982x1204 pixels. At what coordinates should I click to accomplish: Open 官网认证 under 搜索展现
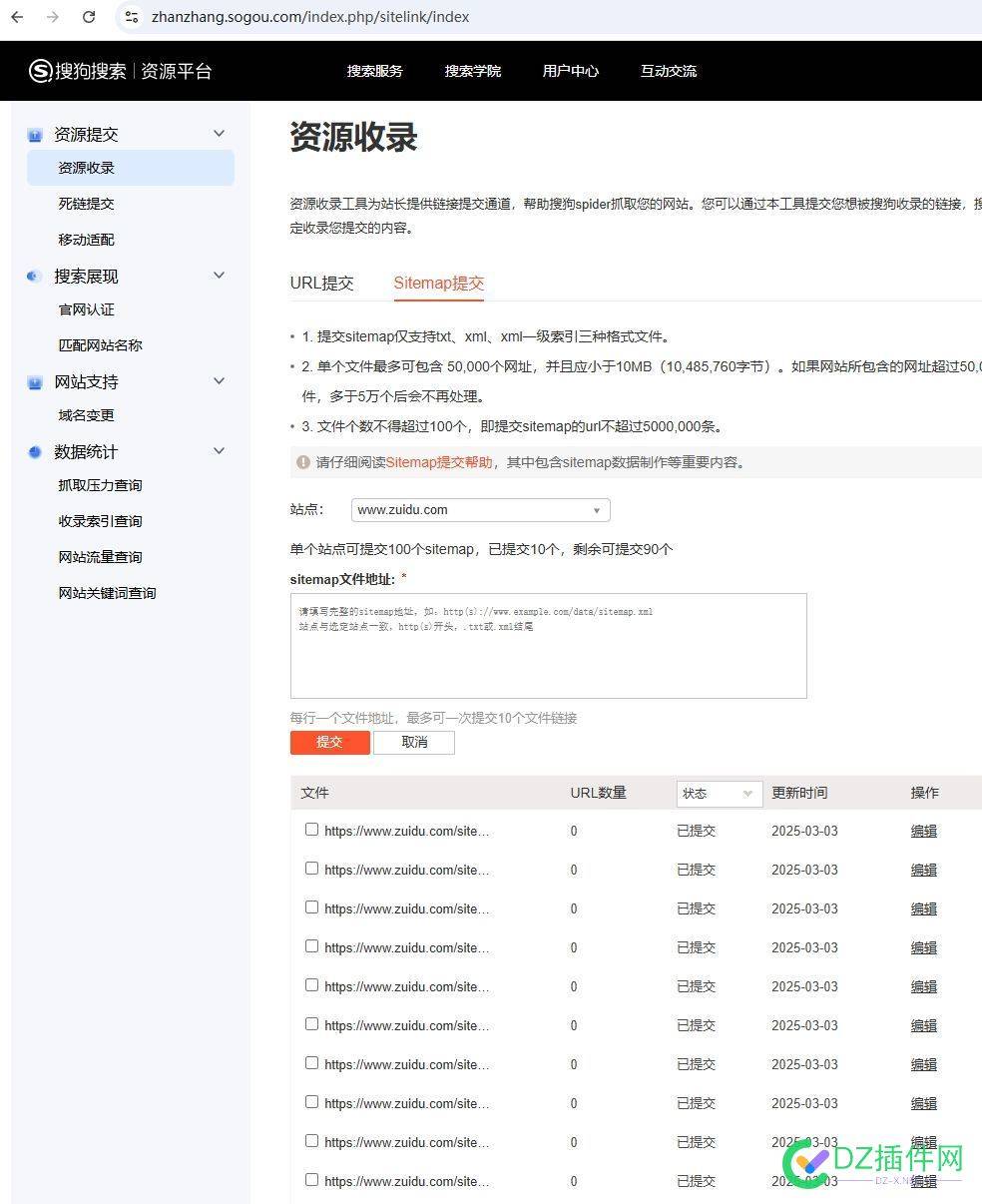point(87,309)
